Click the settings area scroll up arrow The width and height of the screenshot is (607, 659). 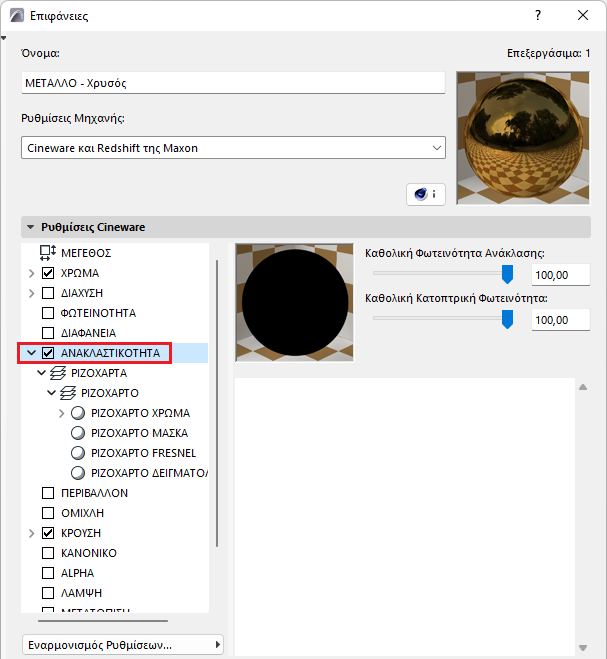point(583,387)
